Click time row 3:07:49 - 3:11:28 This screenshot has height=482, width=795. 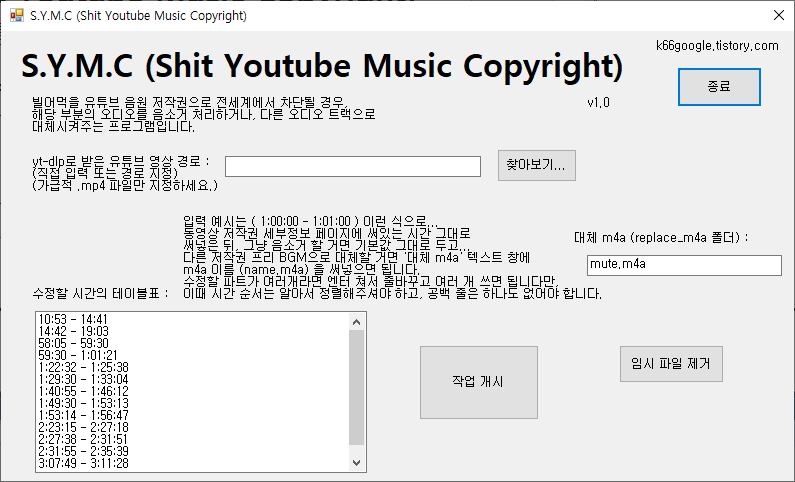[84, 463]
